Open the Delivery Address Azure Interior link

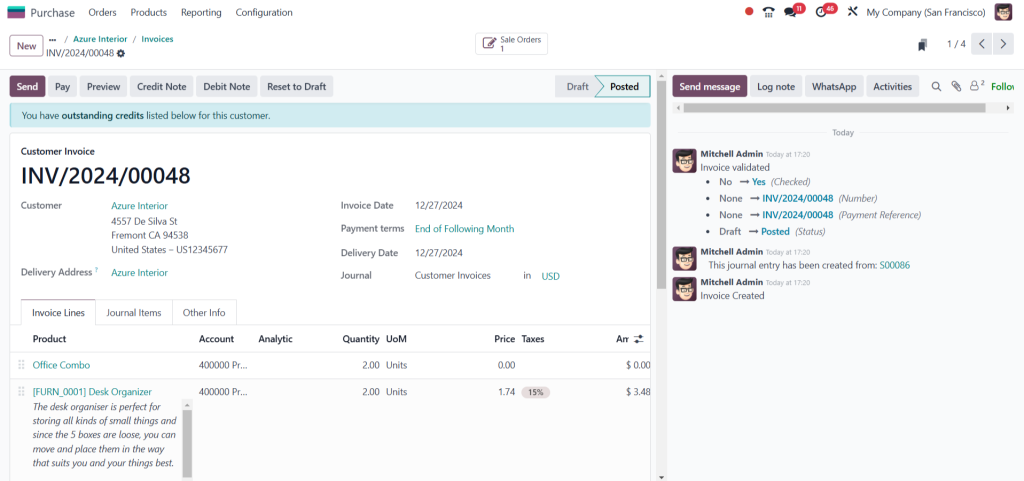point(139,273)
